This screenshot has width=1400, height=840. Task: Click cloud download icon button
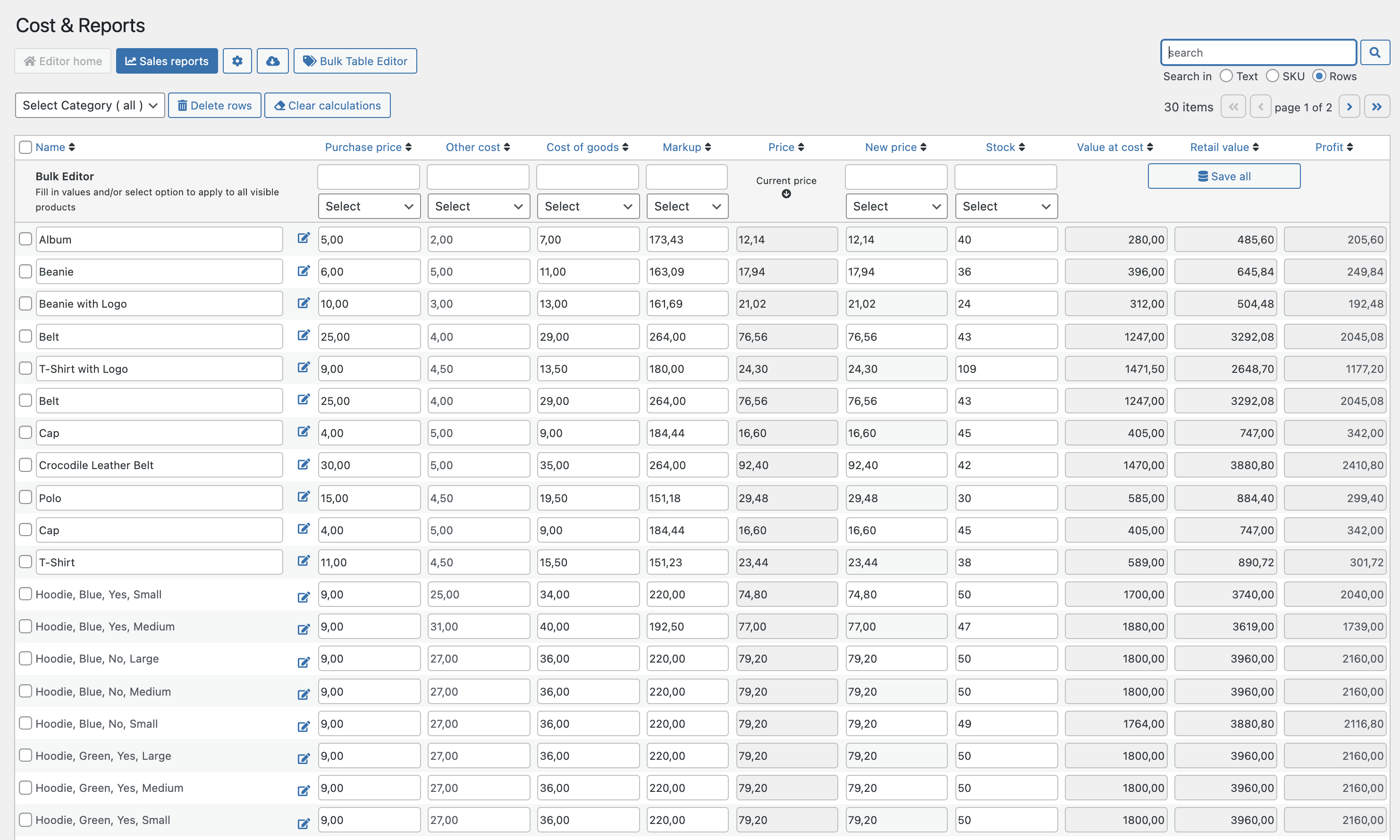coord(273,60)
